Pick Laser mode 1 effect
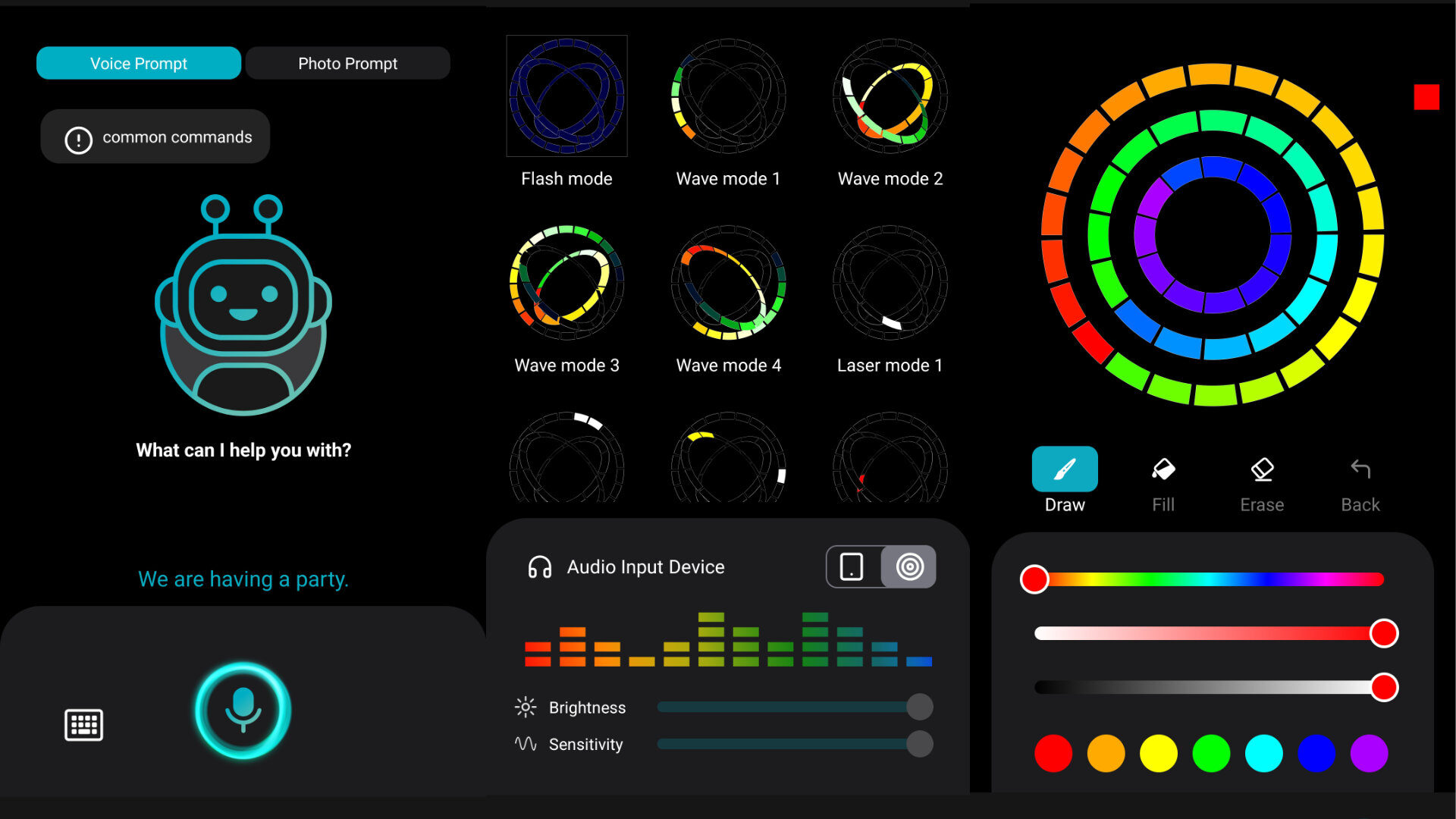The image size is (1456, 819). (x=890, y=283)
